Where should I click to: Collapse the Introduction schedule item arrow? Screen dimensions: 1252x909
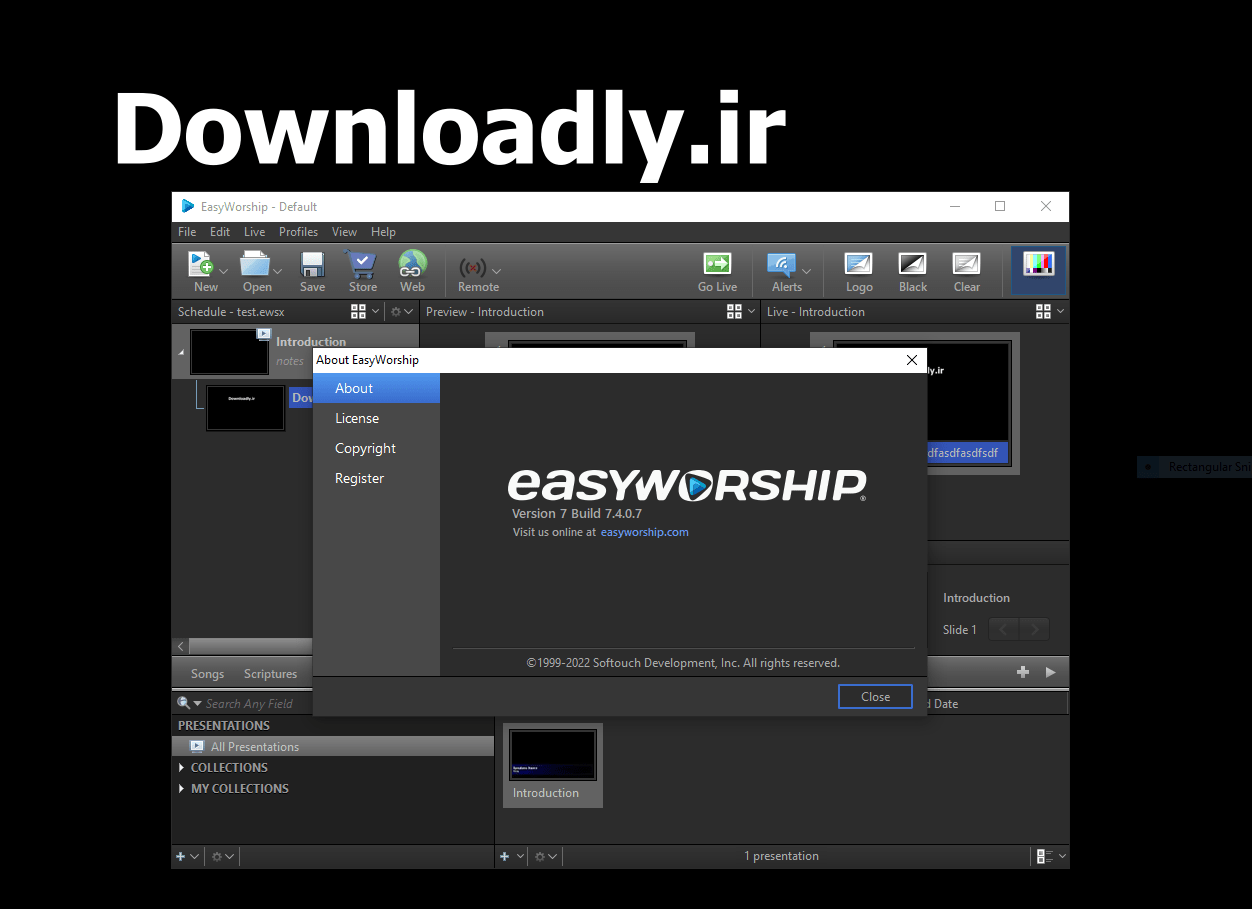(x=181, y=352)
